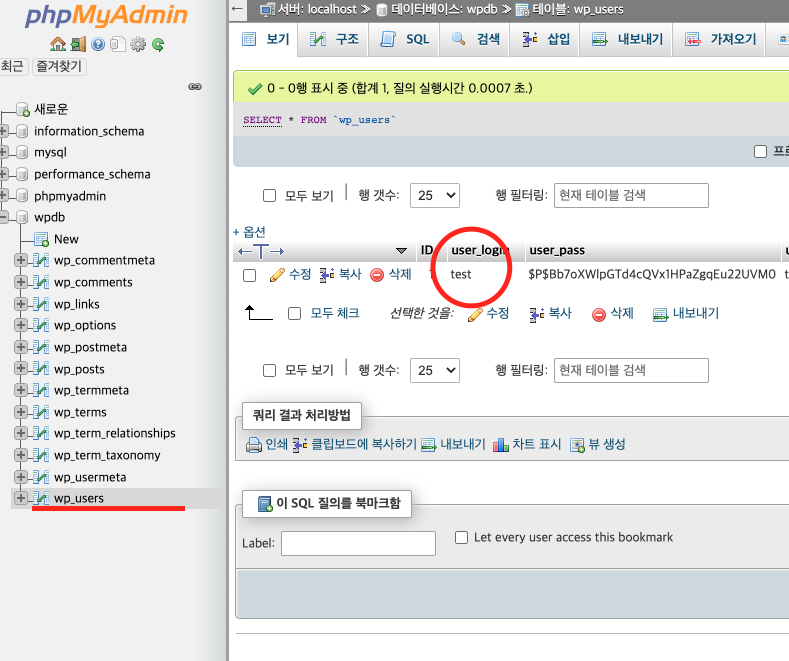
Task: Click database wpdb in breadcrumb
Action: tap(444, 9)
